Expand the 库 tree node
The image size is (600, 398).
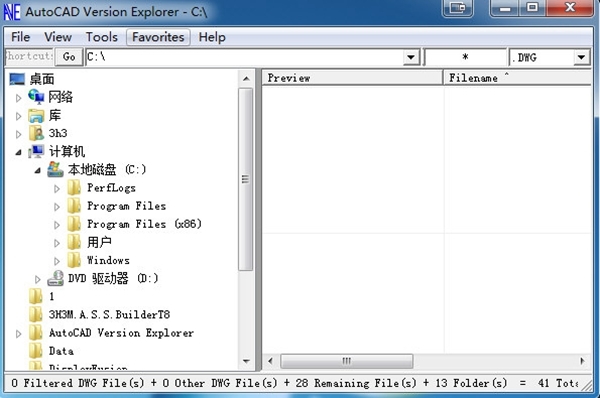tap(18, 116)
